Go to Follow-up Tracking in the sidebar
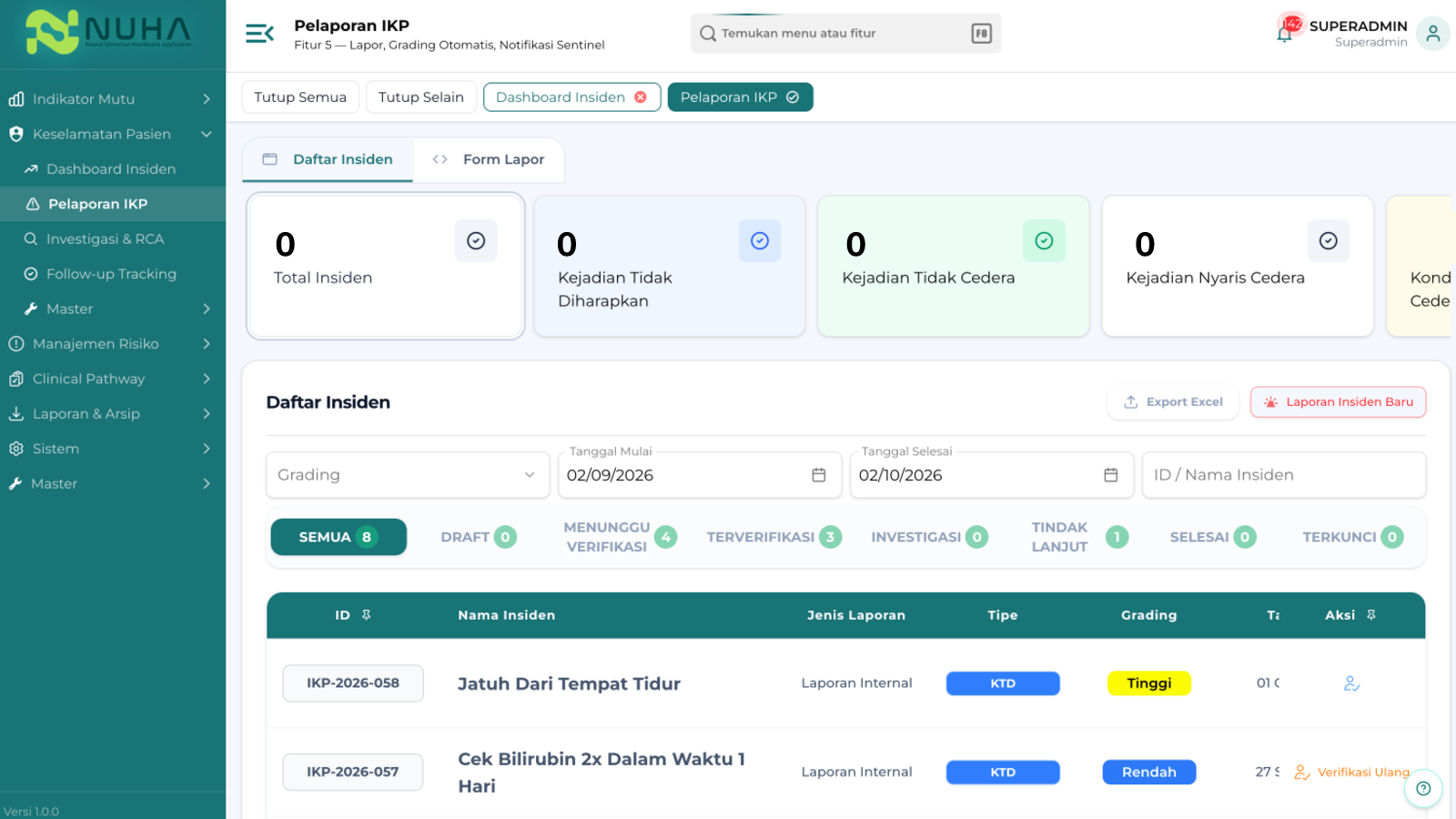1456x819 pixels. [x=113, y=274]
